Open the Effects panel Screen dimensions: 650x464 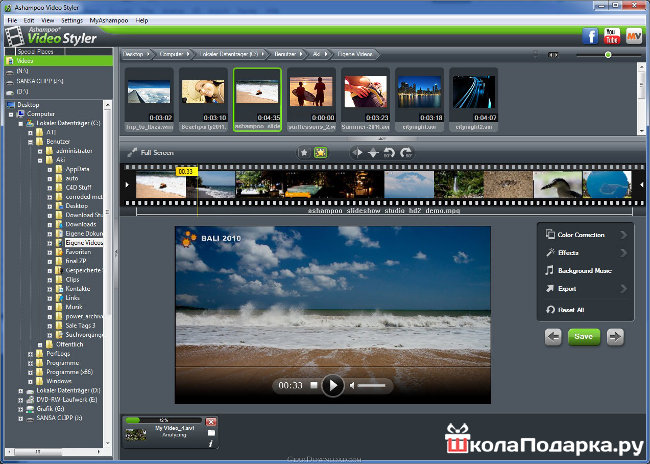(585, 253)
